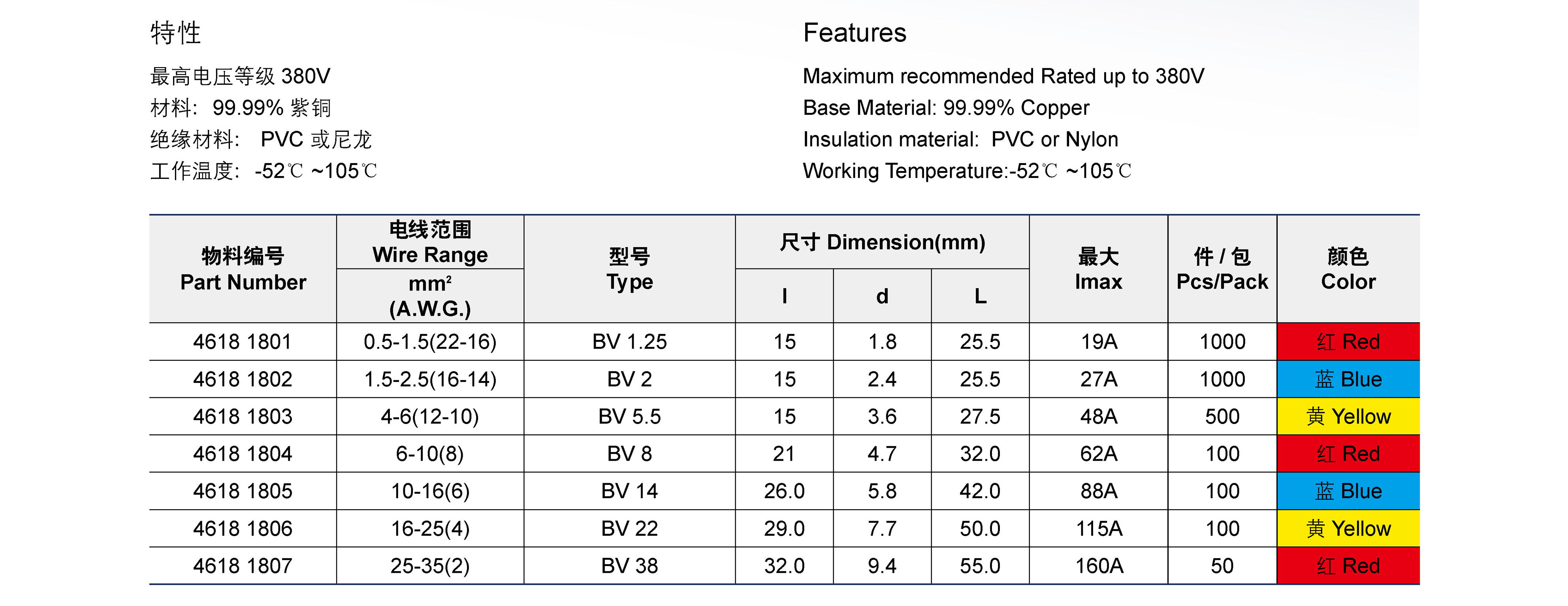The height and width of the screenshot is (606, 1568).
Task: Select the Type column header
Action: click(x=629, y=269)
